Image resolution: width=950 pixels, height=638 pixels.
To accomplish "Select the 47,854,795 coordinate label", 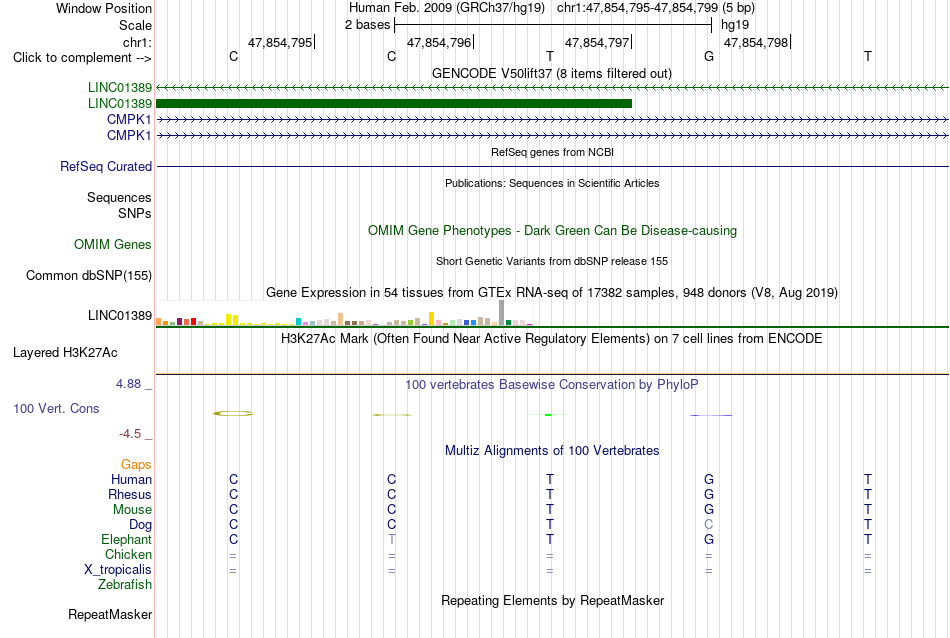I will point(280,42).
